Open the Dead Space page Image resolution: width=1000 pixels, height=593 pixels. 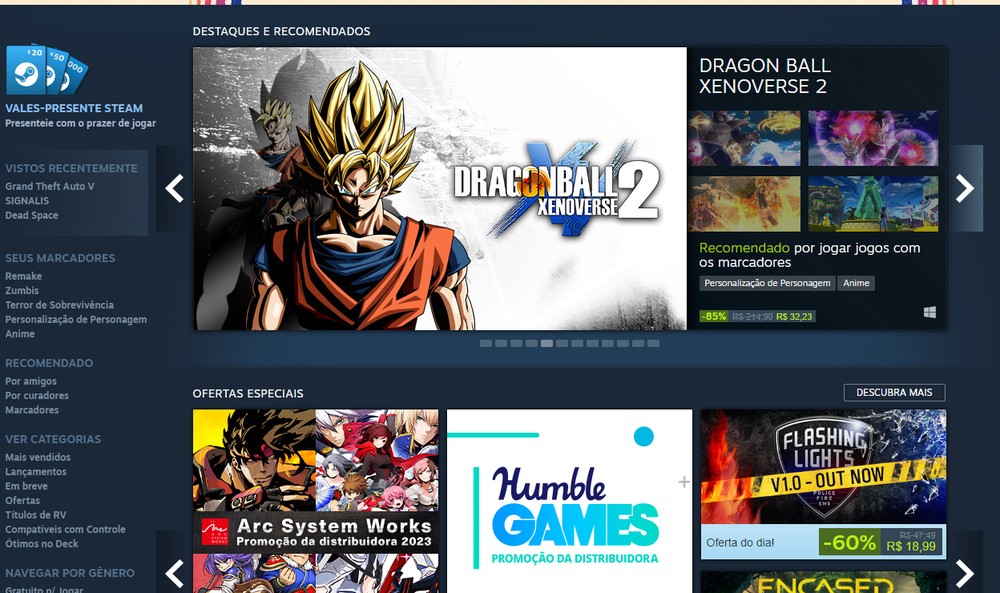tap(34, 215)
